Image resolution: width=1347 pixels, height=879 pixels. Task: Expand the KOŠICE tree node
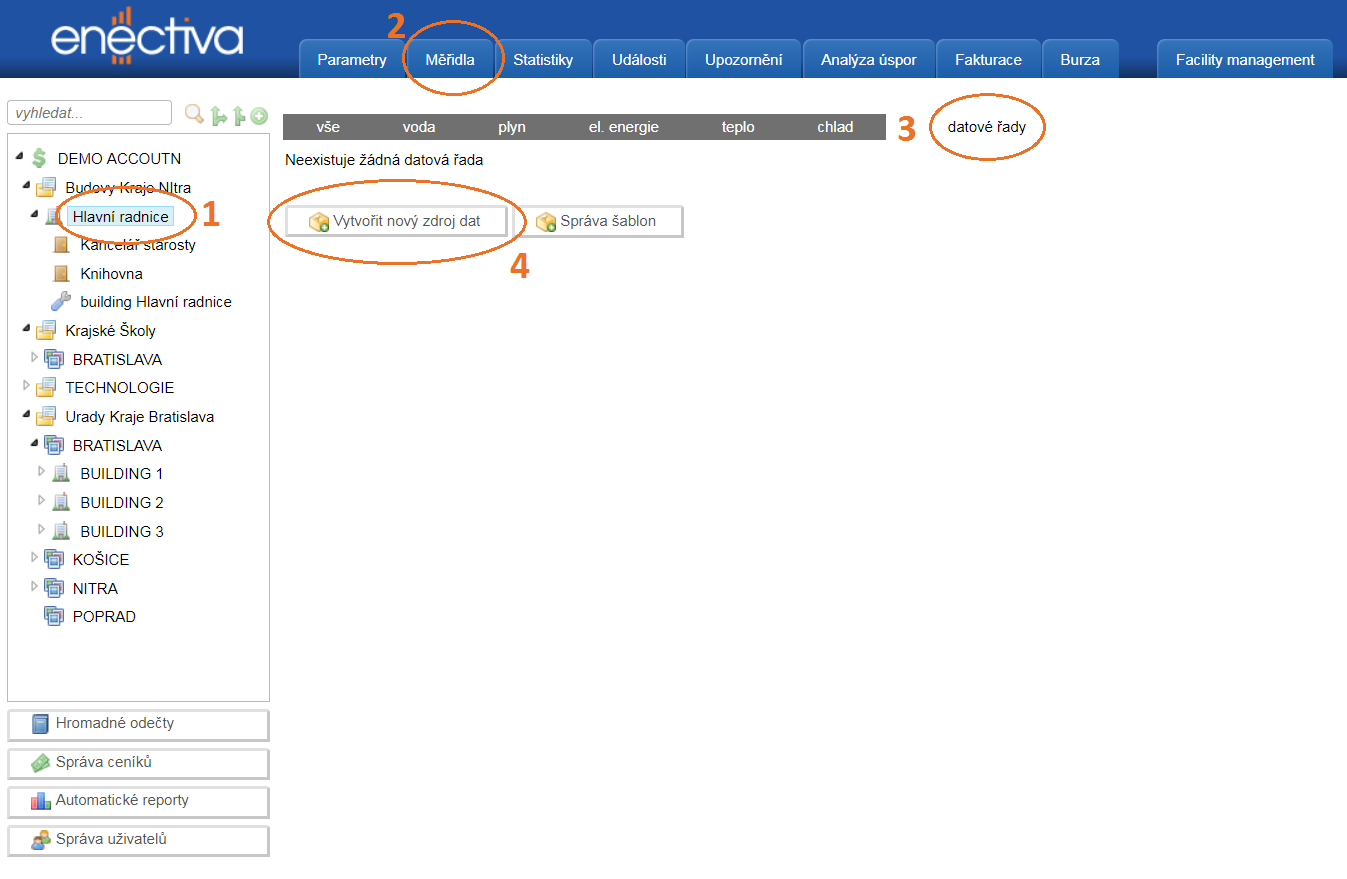(34, 558)
